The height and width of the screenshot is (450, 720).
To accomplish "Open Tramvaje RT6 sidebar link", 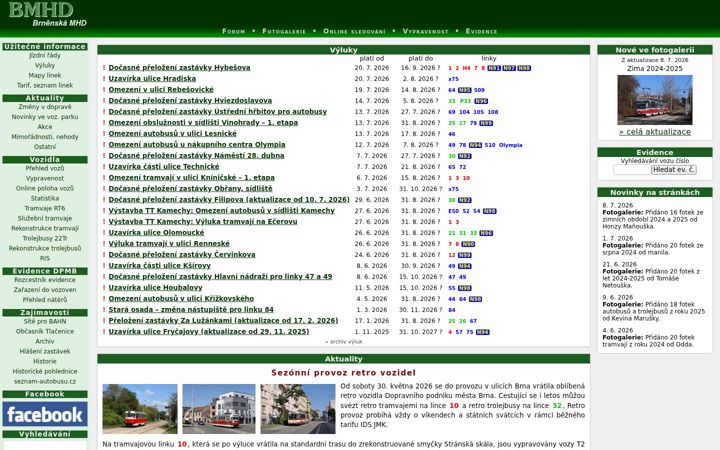I will 45,208.
